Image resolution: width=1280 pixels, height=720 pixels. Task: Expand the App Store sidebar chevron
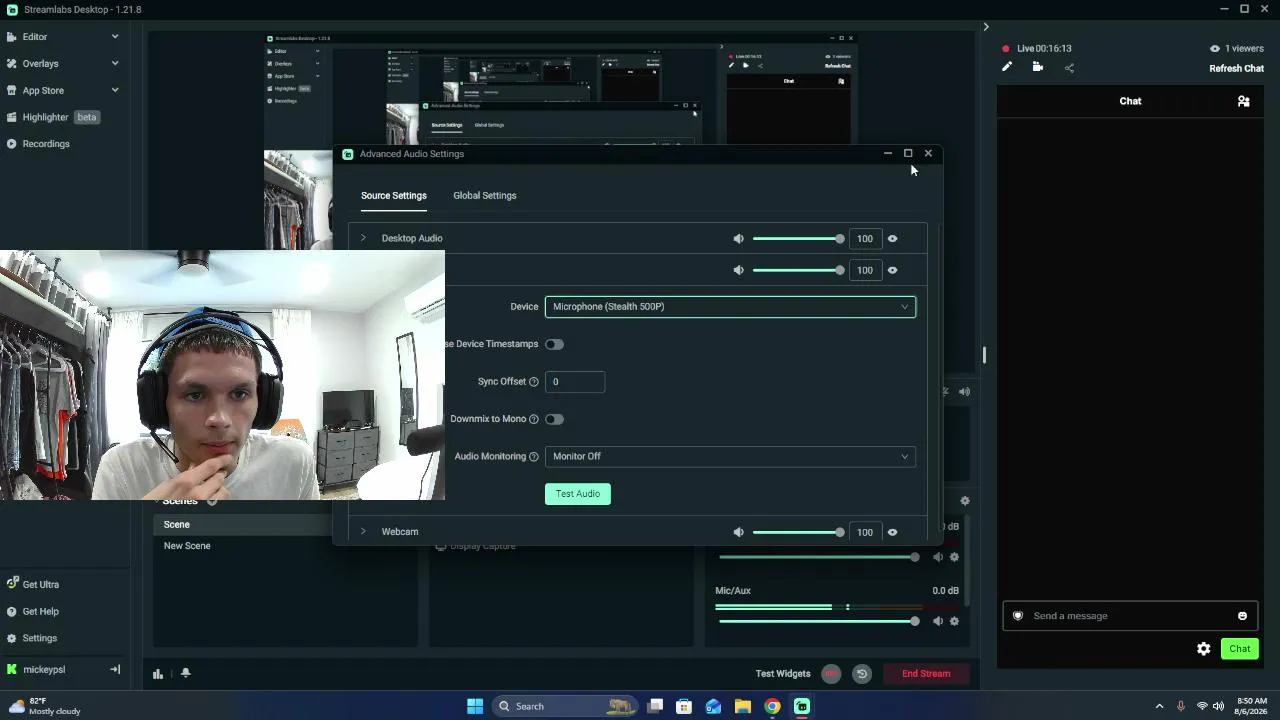click(x=115, y=90)
